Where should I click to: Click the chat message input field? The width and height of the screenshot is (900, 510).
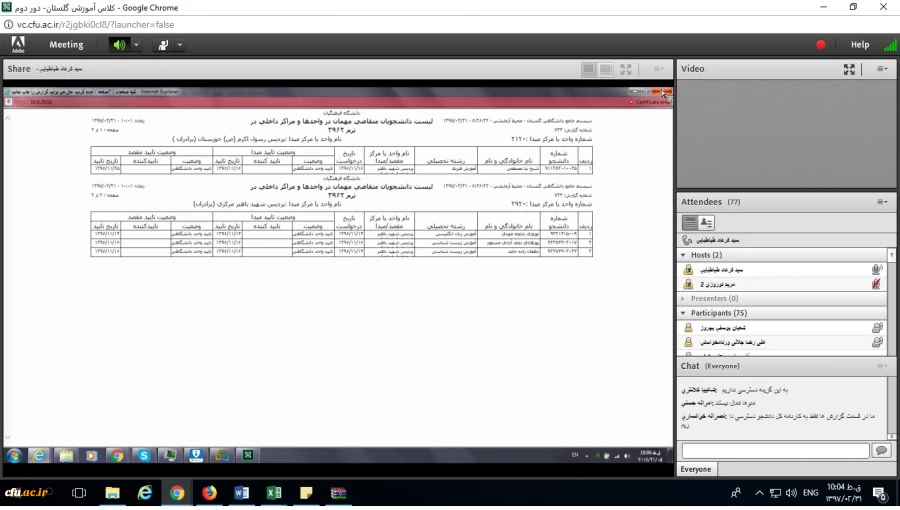[x=774, y=451]
